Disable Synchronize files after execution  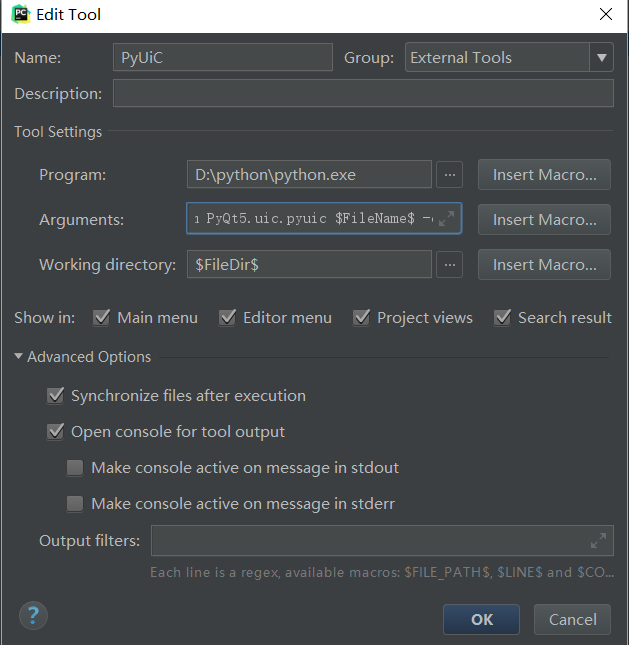click(55, 396)
